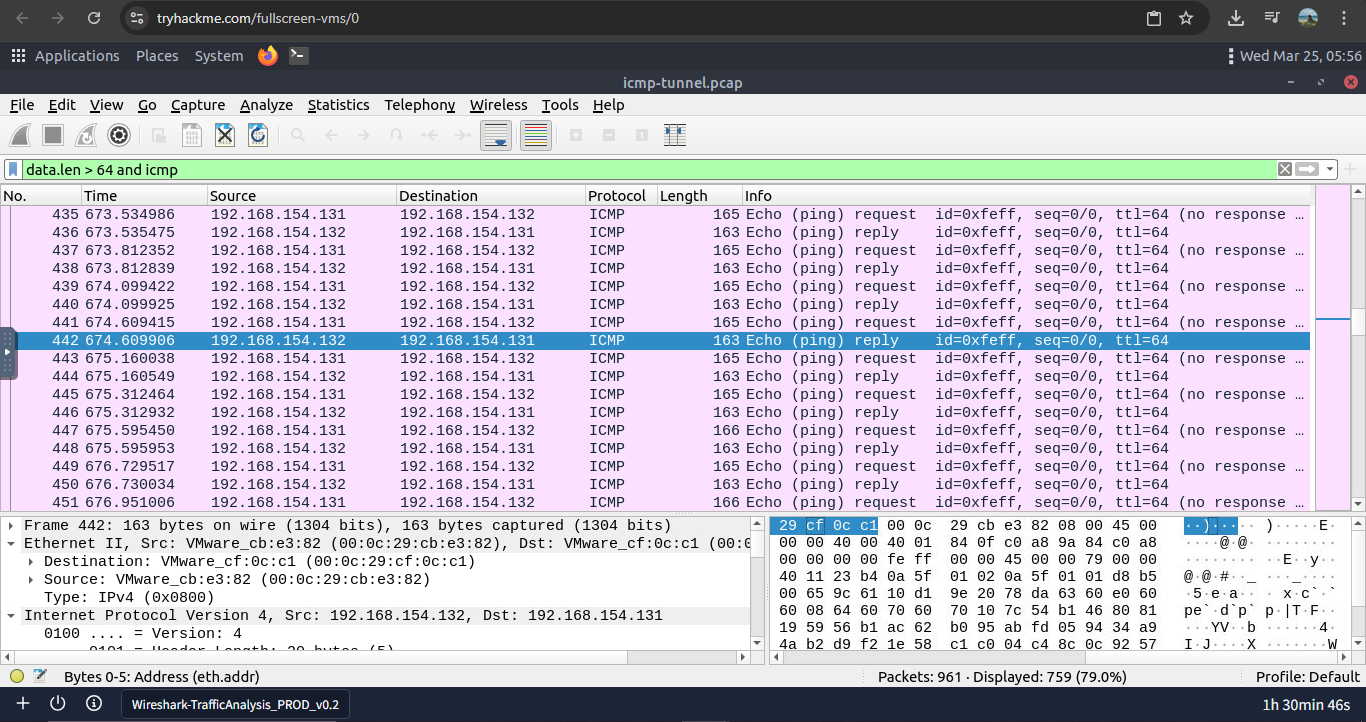This screenshot has width=1366, height=722.
Task: Close this capture file via the toolbar
Action: pos(225,135)
